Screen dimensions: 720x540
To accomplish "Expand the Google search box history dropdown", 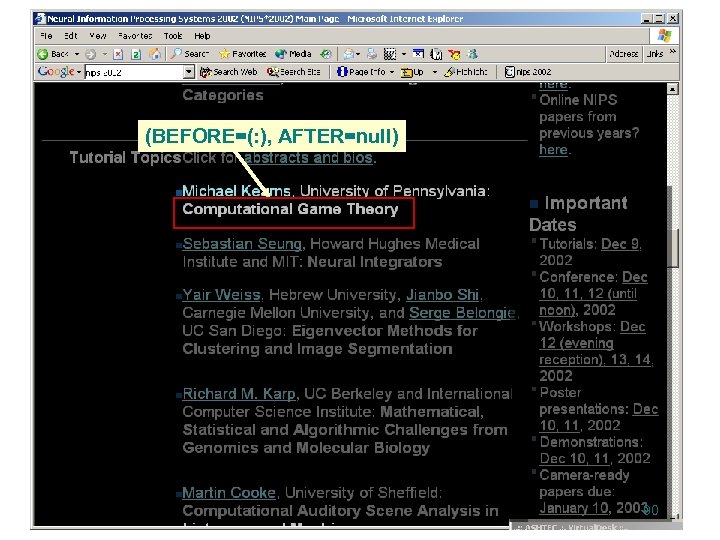I will coord(189,72).
